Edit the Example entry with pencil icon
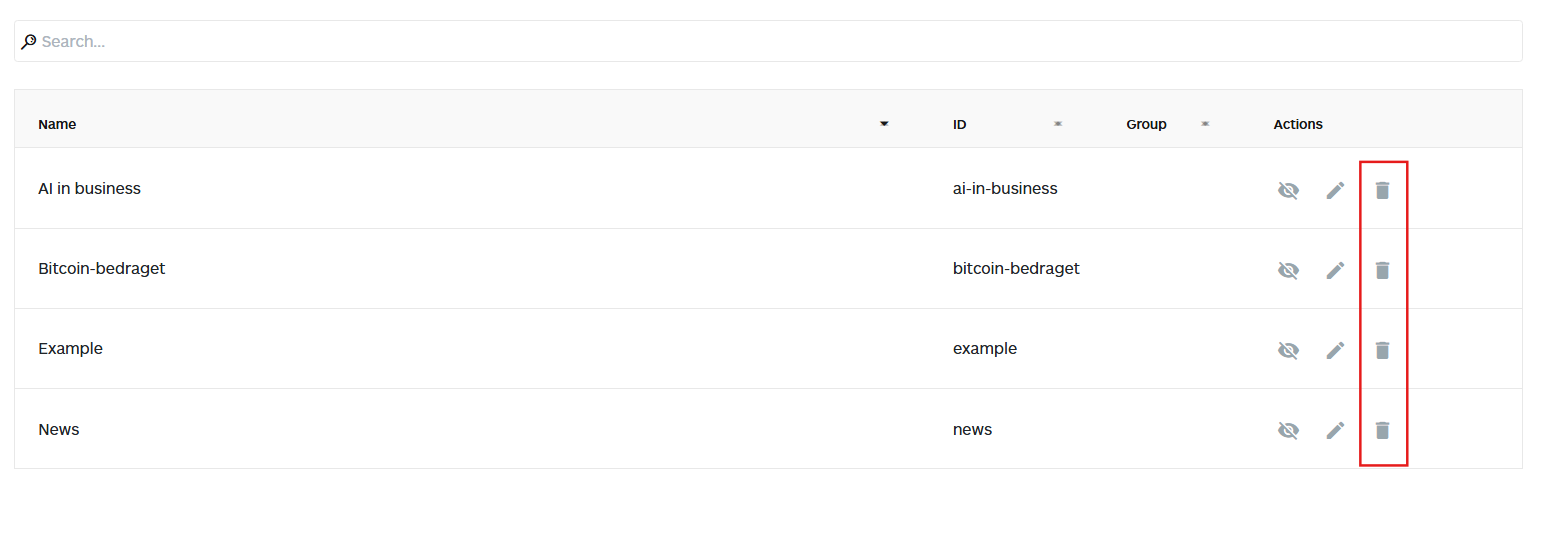 (x=1335, y=350)
